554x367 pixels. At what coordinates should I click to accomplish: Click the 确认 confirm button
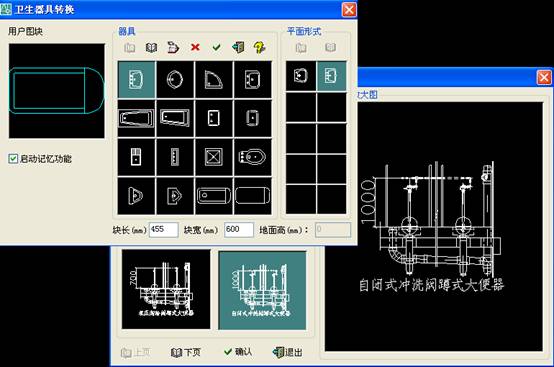point(238,352)
